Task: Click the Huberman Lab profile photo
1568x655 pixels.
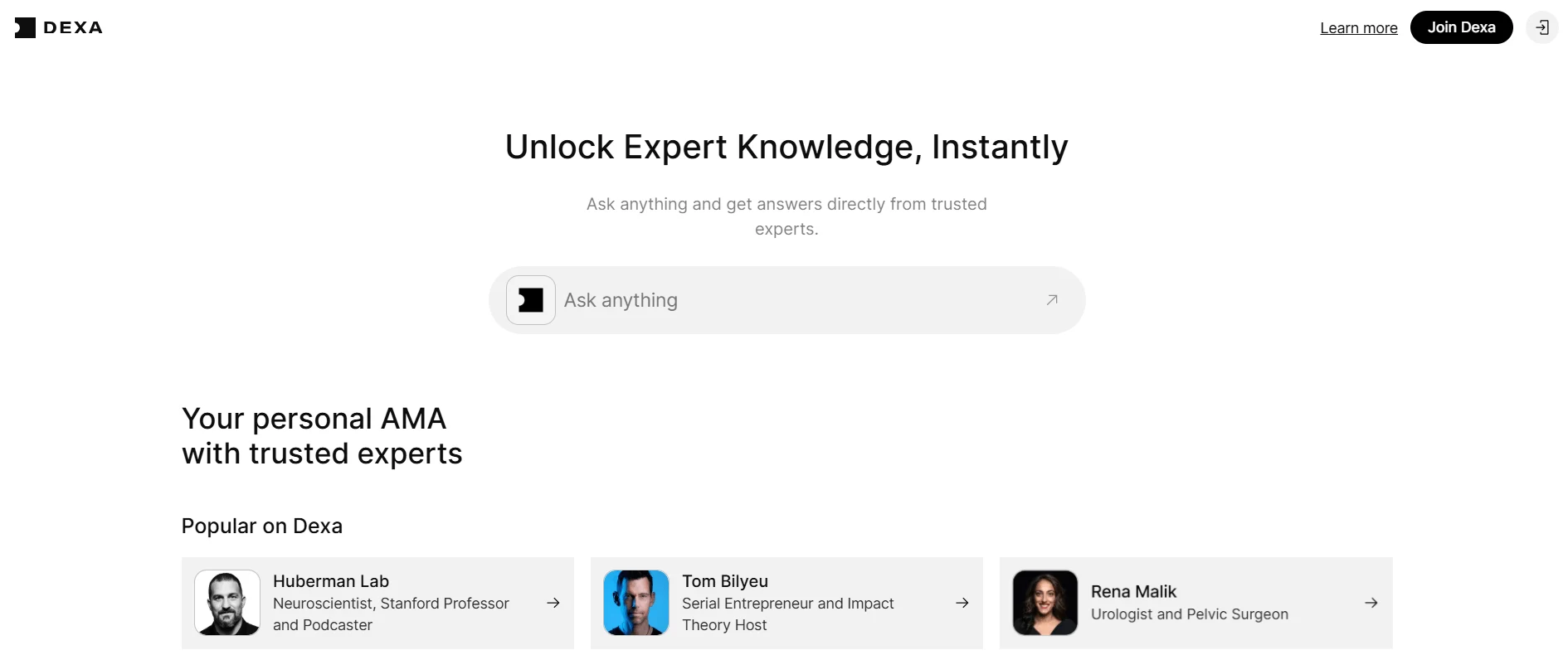Action: click(226, 603)
